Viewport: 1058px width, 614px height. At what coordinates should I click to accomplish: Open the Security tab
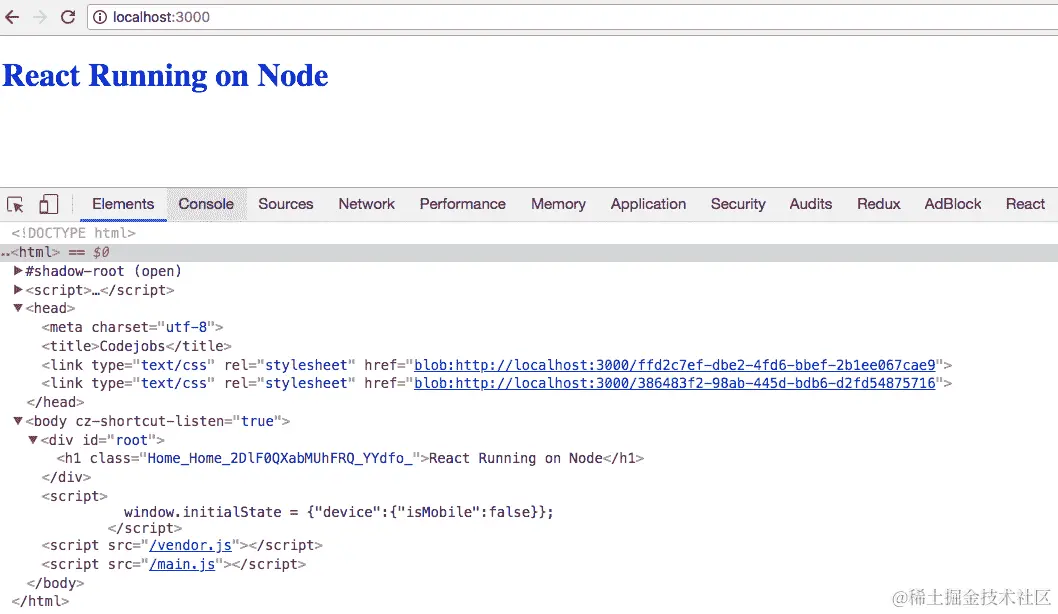point(737,204)
